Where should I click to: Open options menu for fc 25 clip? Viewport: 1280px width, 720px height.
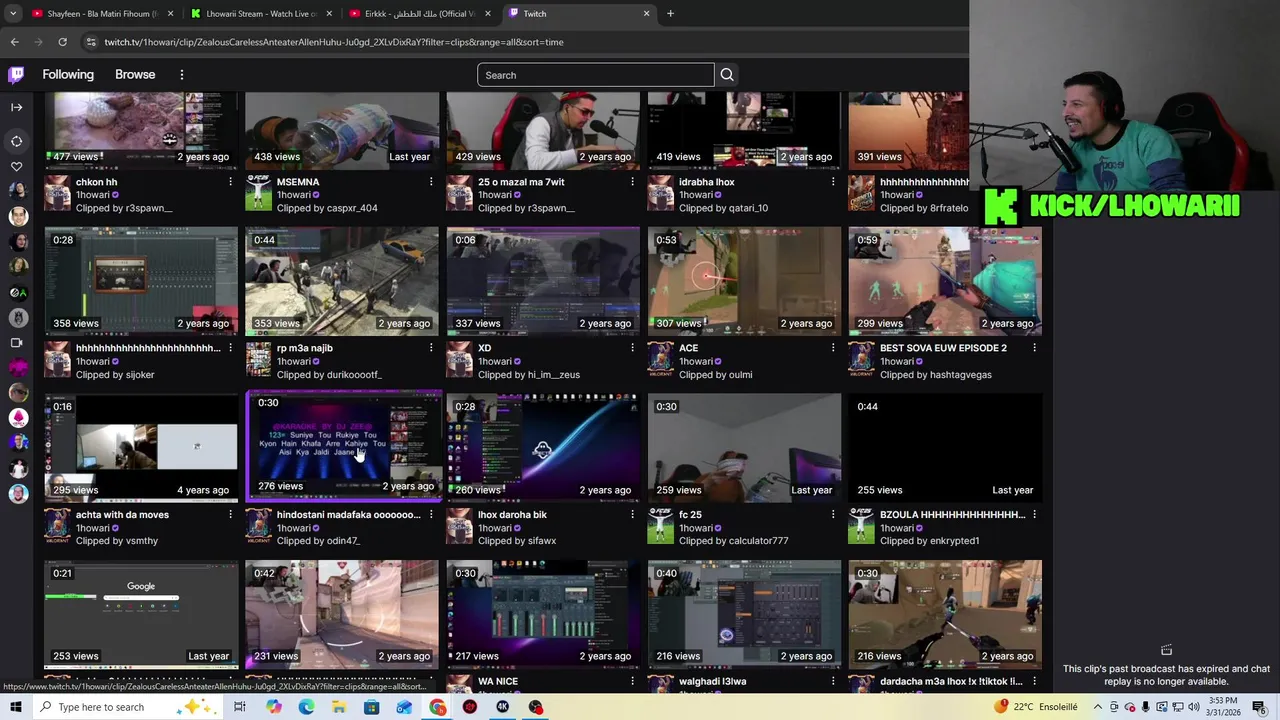coord(833,514)
